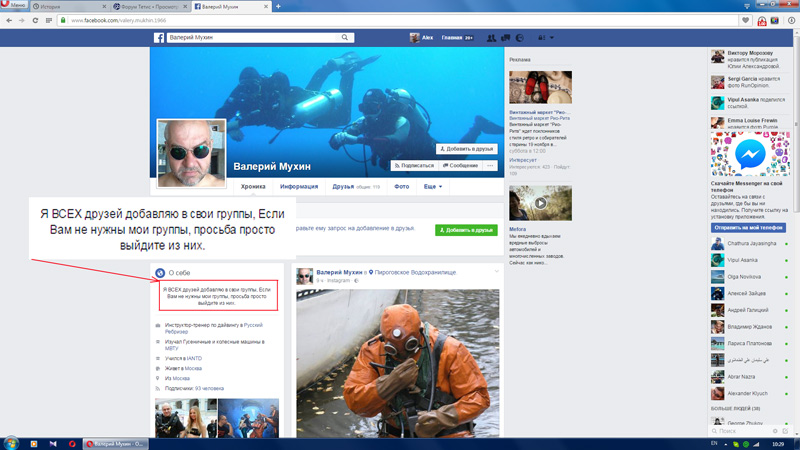Select the Хроника tab

pos(253,187)
